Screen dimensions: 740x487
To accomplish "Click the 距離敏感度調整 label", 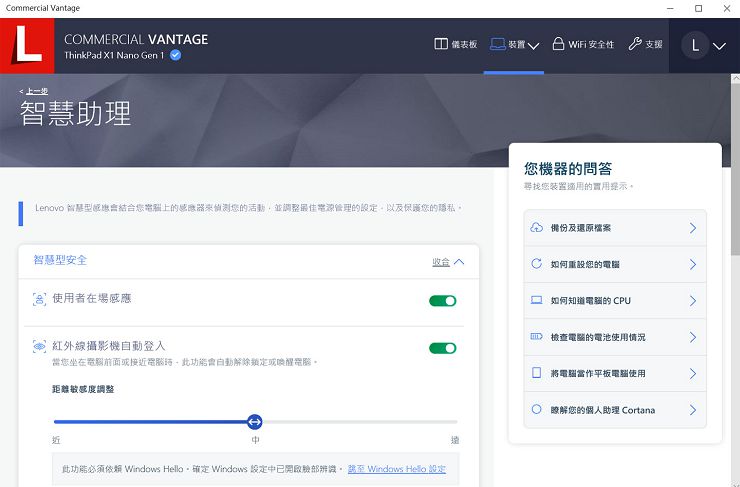I will 83,389.
